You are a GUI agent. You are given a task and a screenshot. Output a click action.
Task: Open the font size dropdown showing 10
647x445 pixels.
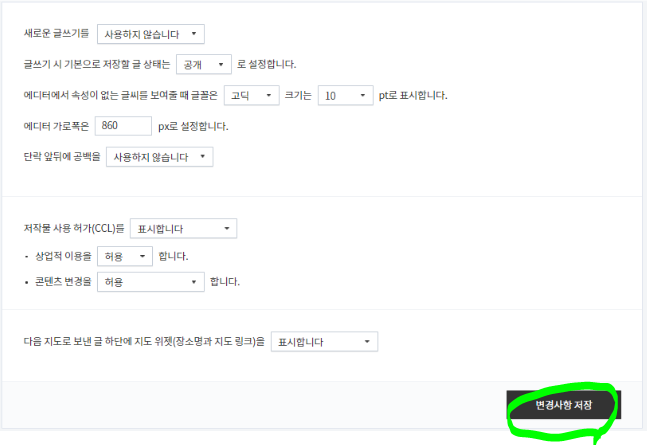(x=346, y=95)
